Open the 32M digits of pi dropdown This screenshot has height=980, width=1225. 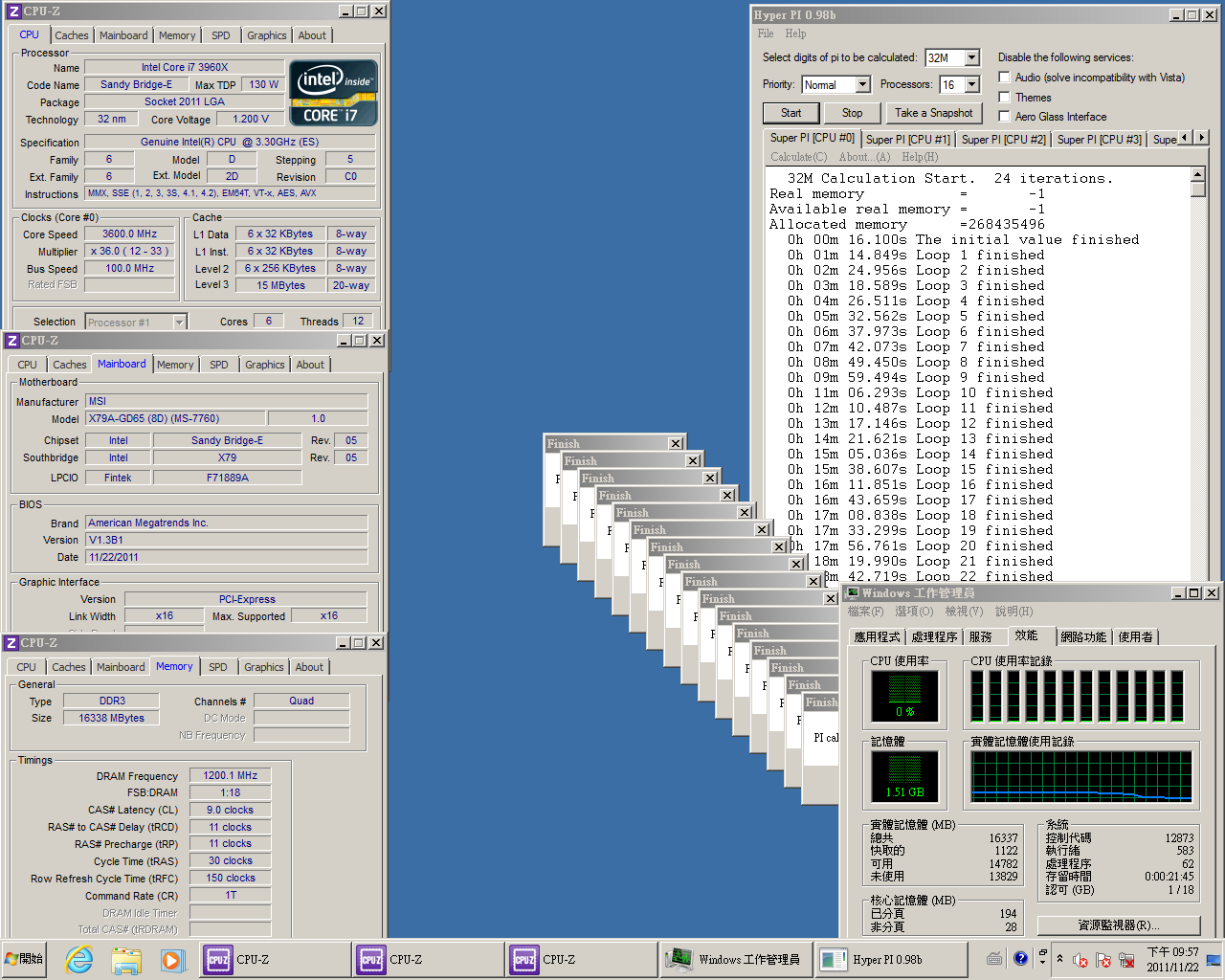[972, 57]
